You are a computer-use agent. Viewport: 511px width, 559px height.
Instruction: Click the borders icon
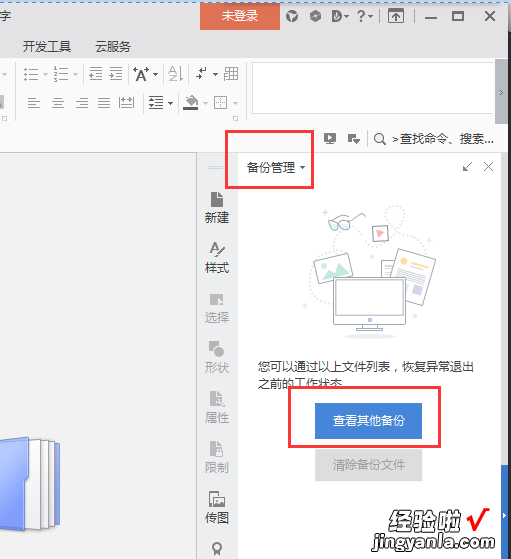click(220, 103)
